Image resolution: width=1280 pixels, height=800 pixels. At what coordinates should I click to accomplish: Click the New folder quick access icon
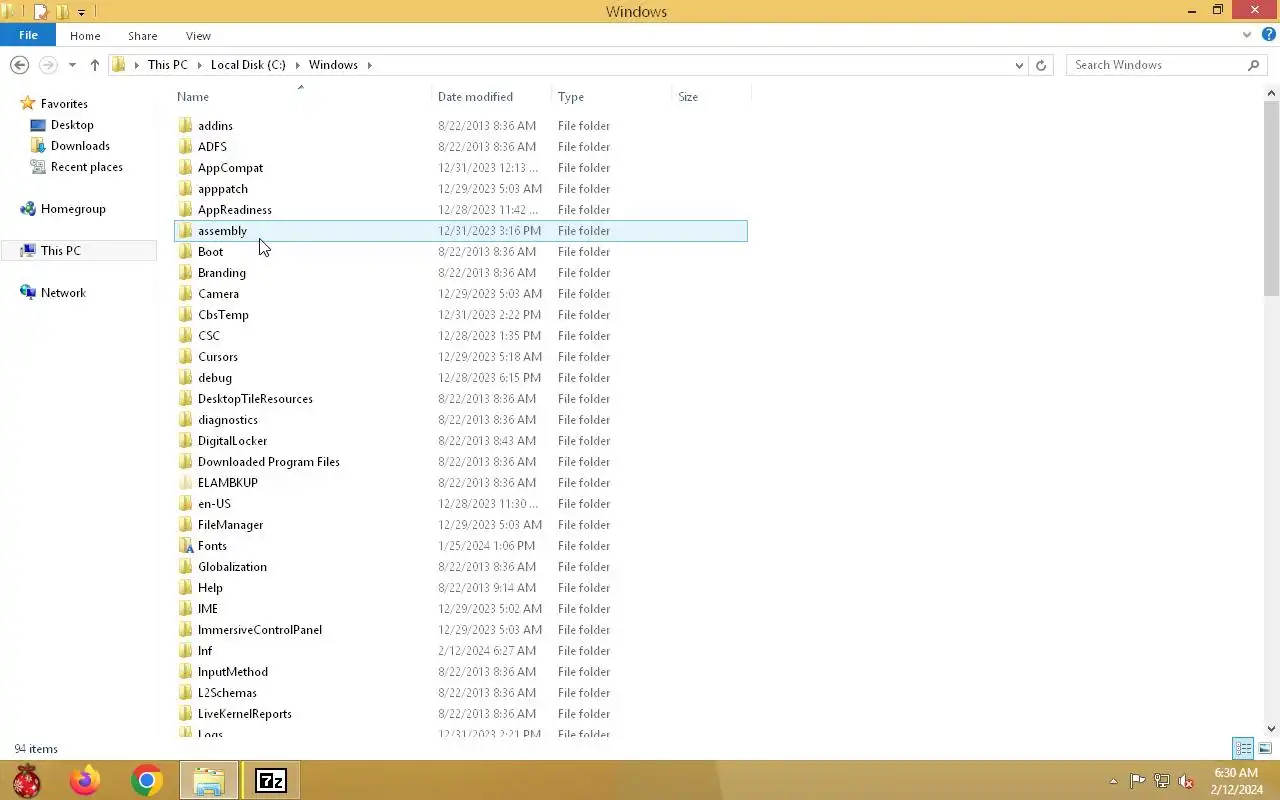tap(62, 12)
